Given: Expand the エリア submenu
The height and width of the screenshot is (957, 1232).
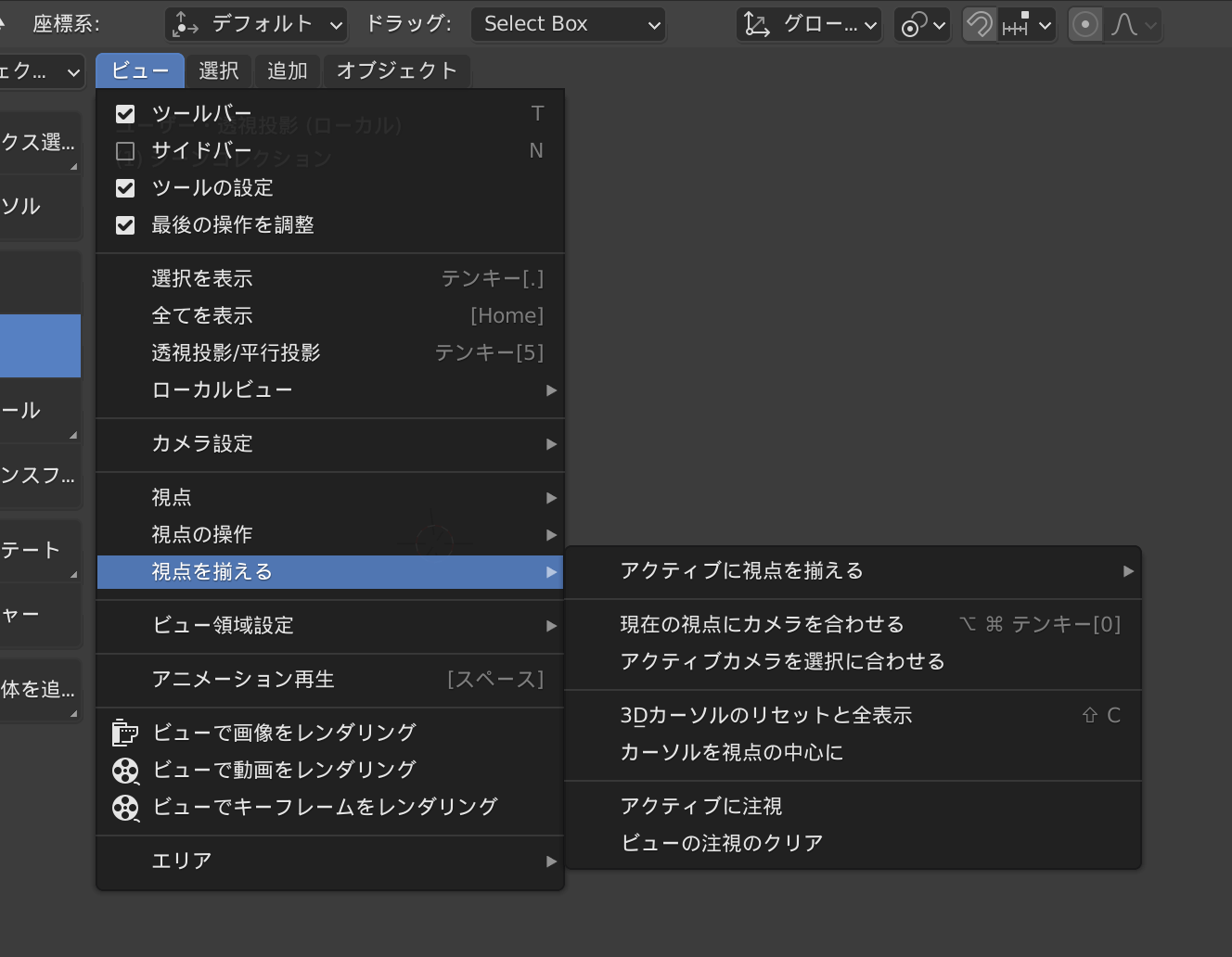Looking at the screenshot, I should coord(330,861).
